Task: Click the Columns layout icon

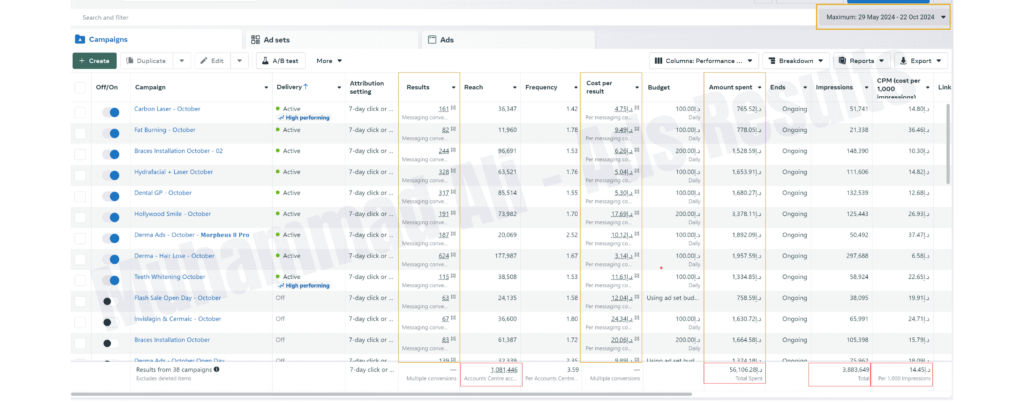Action: pyautogui.click(x=660, y=61)
